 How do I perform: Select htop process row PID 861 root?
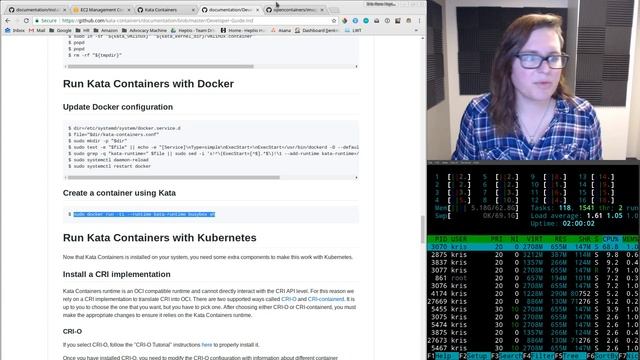[533, 278]
